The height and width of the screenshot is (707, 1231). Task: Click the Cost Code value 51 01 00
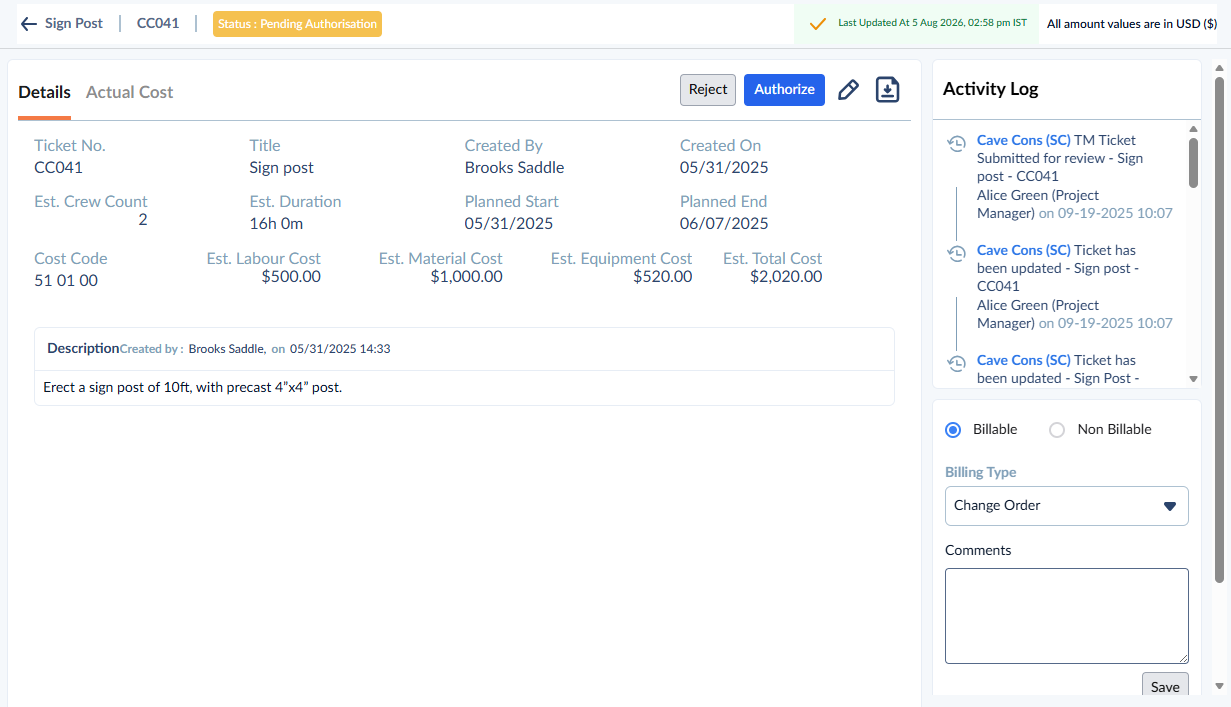click(66, 281)
